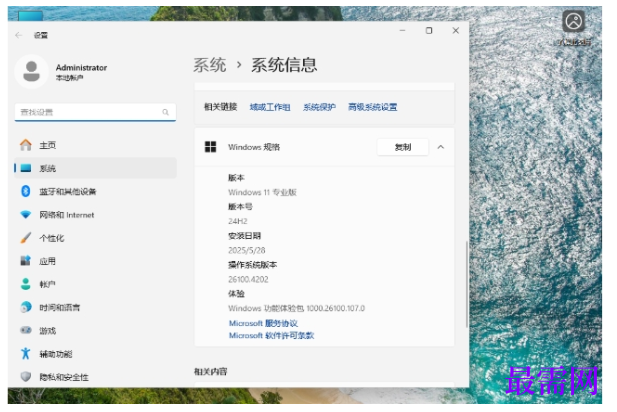Click the 复制 copy button
This screenshot has width=617, height=412.
[403, 147]
